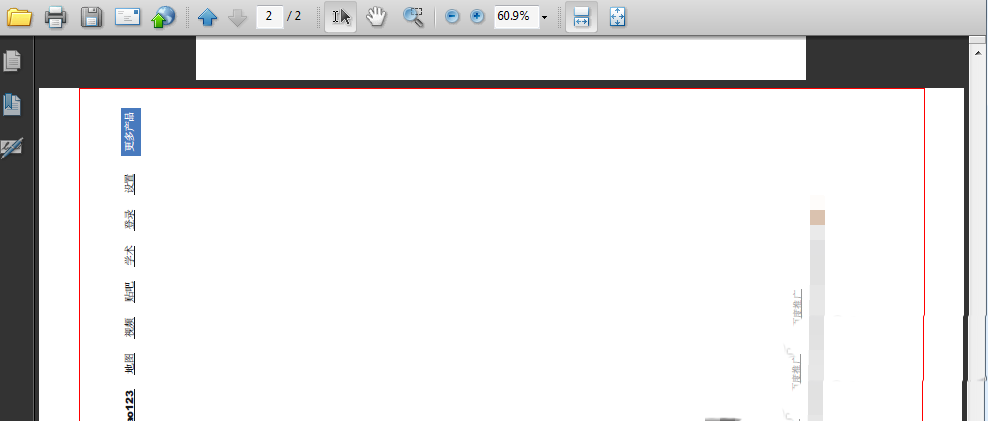Go to previous page with blue up arrow
988x421 pixels.
207,17
